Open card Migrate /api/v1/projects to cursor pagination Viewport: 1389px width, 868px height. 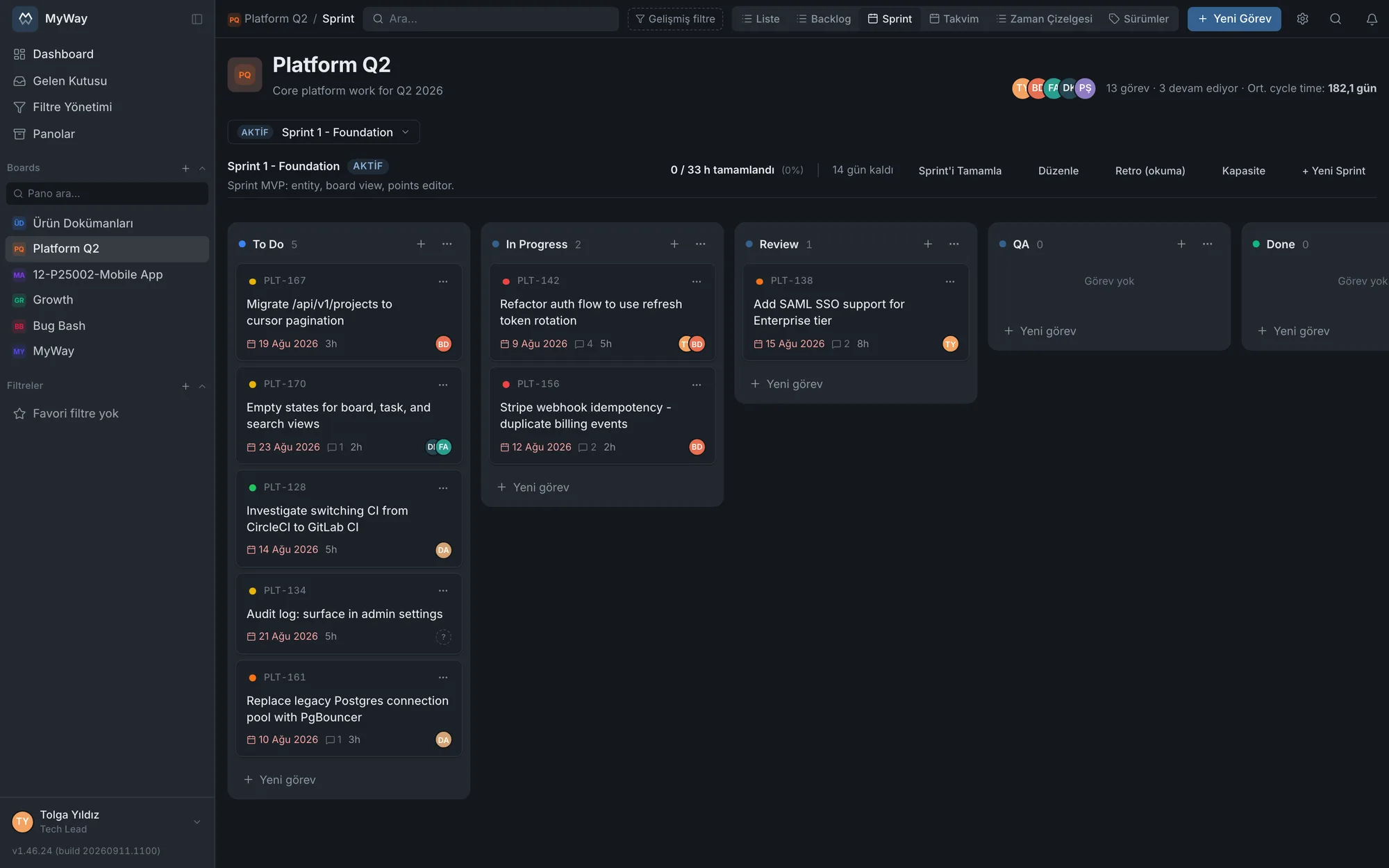tap(349, 312)
